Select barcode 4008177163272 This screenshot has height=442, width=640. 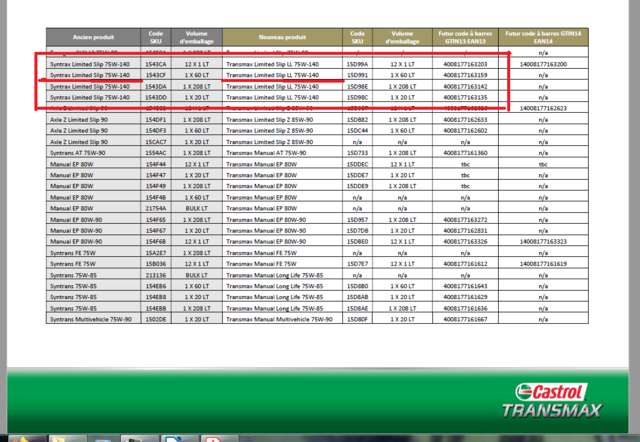pos(465,220)
